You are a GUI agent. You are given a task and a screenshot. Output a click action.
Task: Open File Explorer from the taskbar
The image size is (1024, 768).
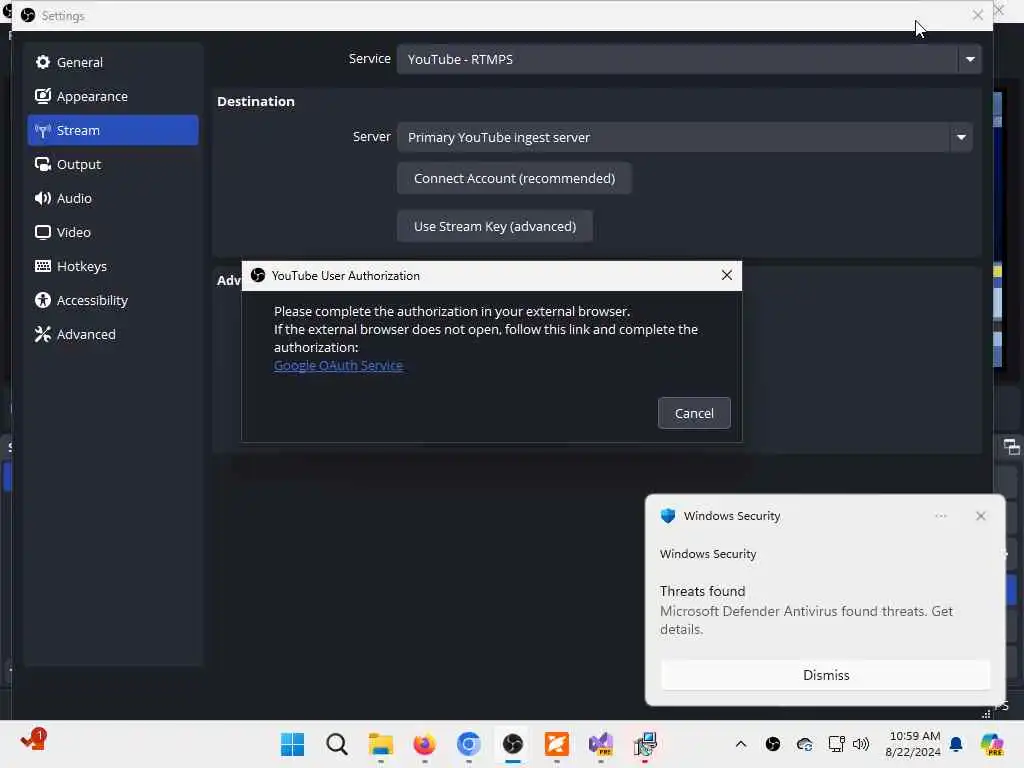[x=380, y=744]
